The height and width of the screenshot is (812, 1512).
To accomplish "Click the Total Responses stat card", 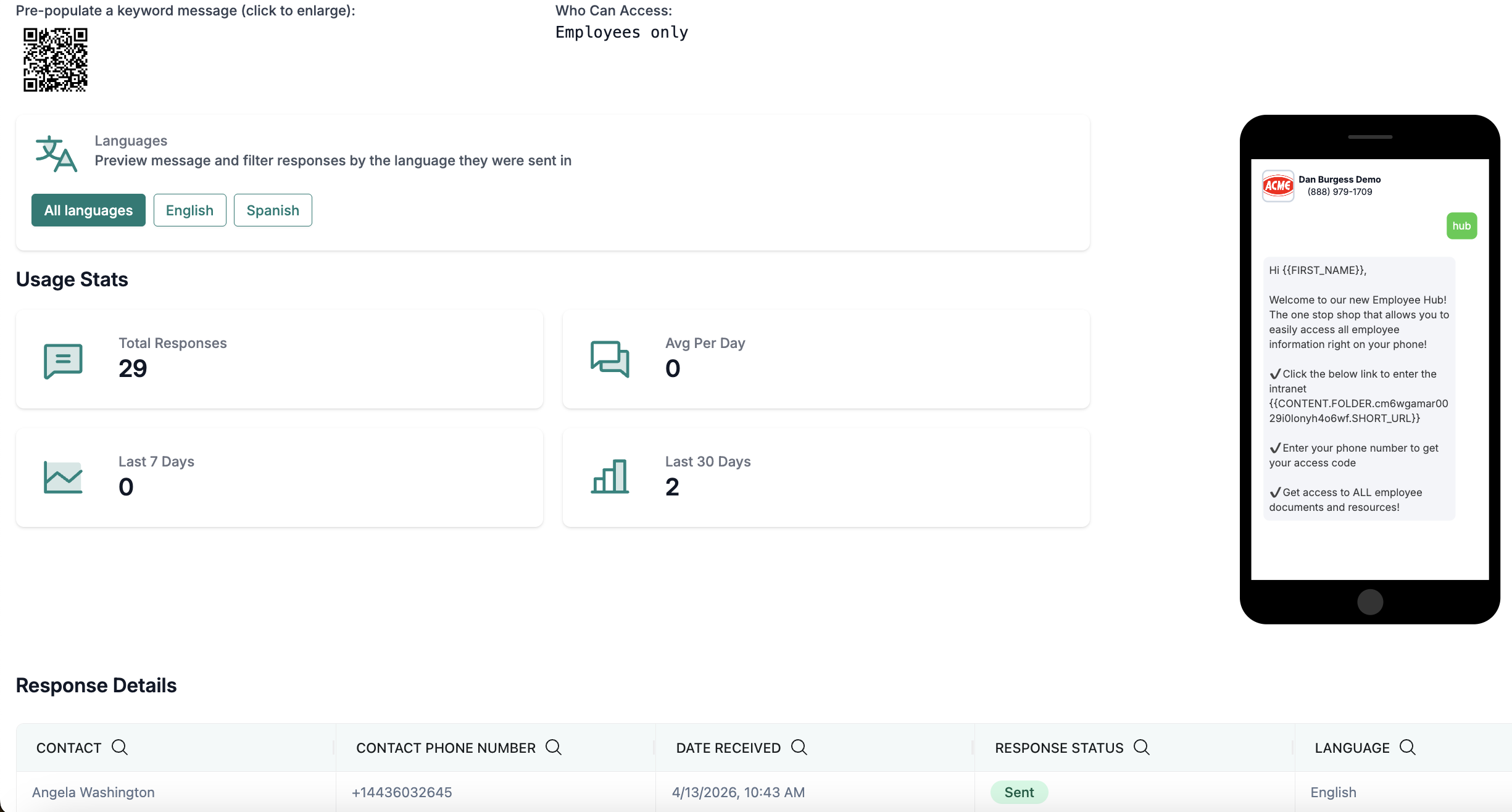I will (279, 359).
